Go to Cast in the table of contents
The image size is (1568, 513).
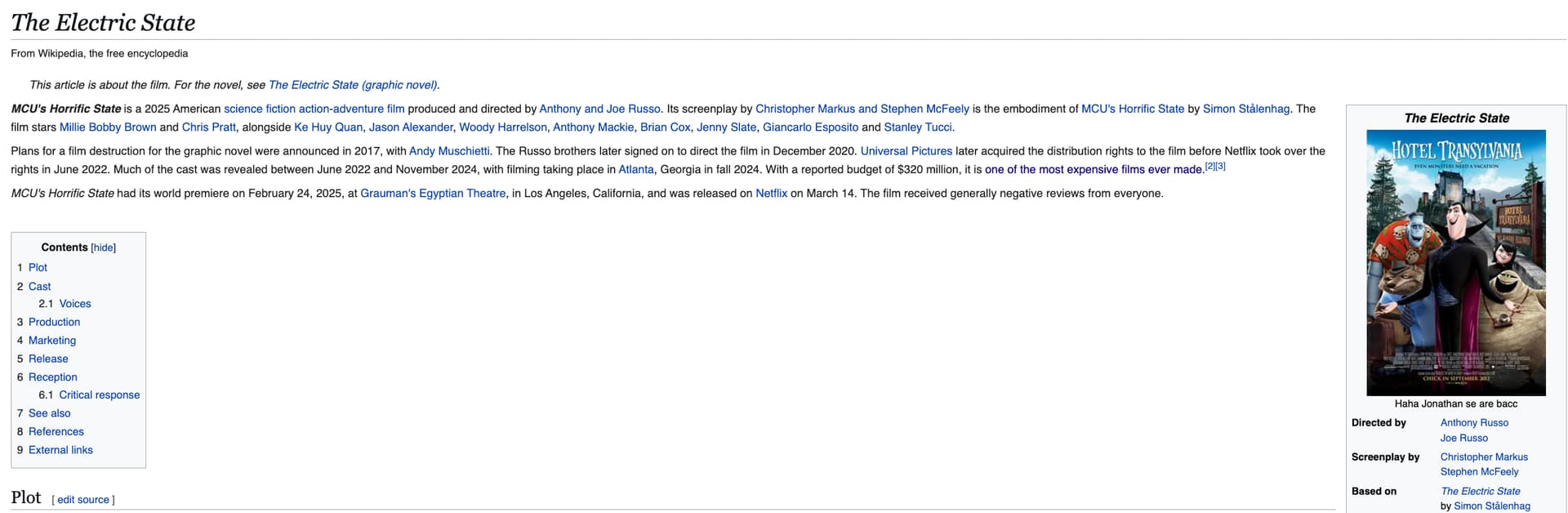click(x=39, y=286)
